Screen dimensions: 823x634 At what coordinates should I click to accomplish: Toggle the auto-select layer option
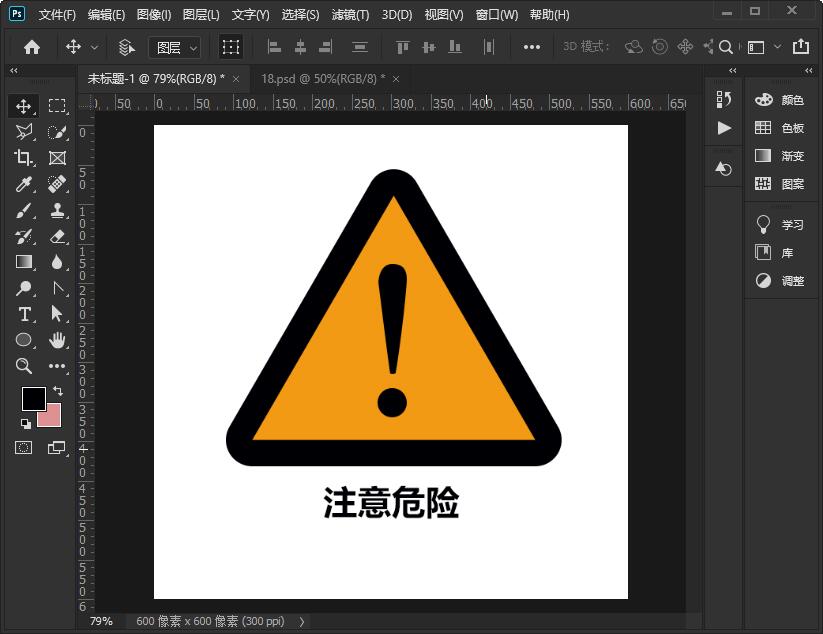(x=126, y=47)
